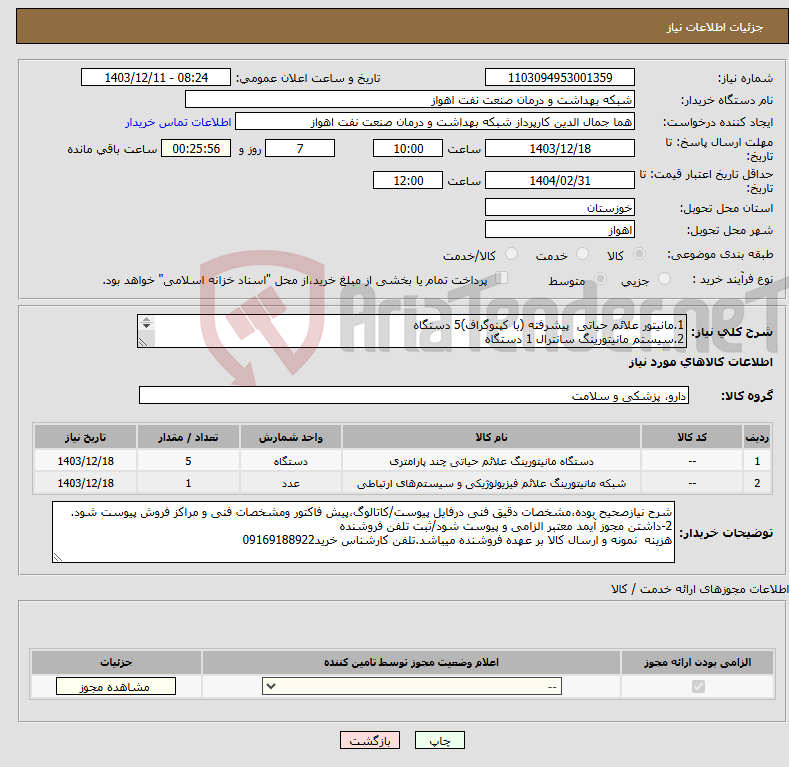The image size is (789, 767).
Task: Click scroll down arrow in شرح کلی نیاز box
Action: tap(146, 326)
